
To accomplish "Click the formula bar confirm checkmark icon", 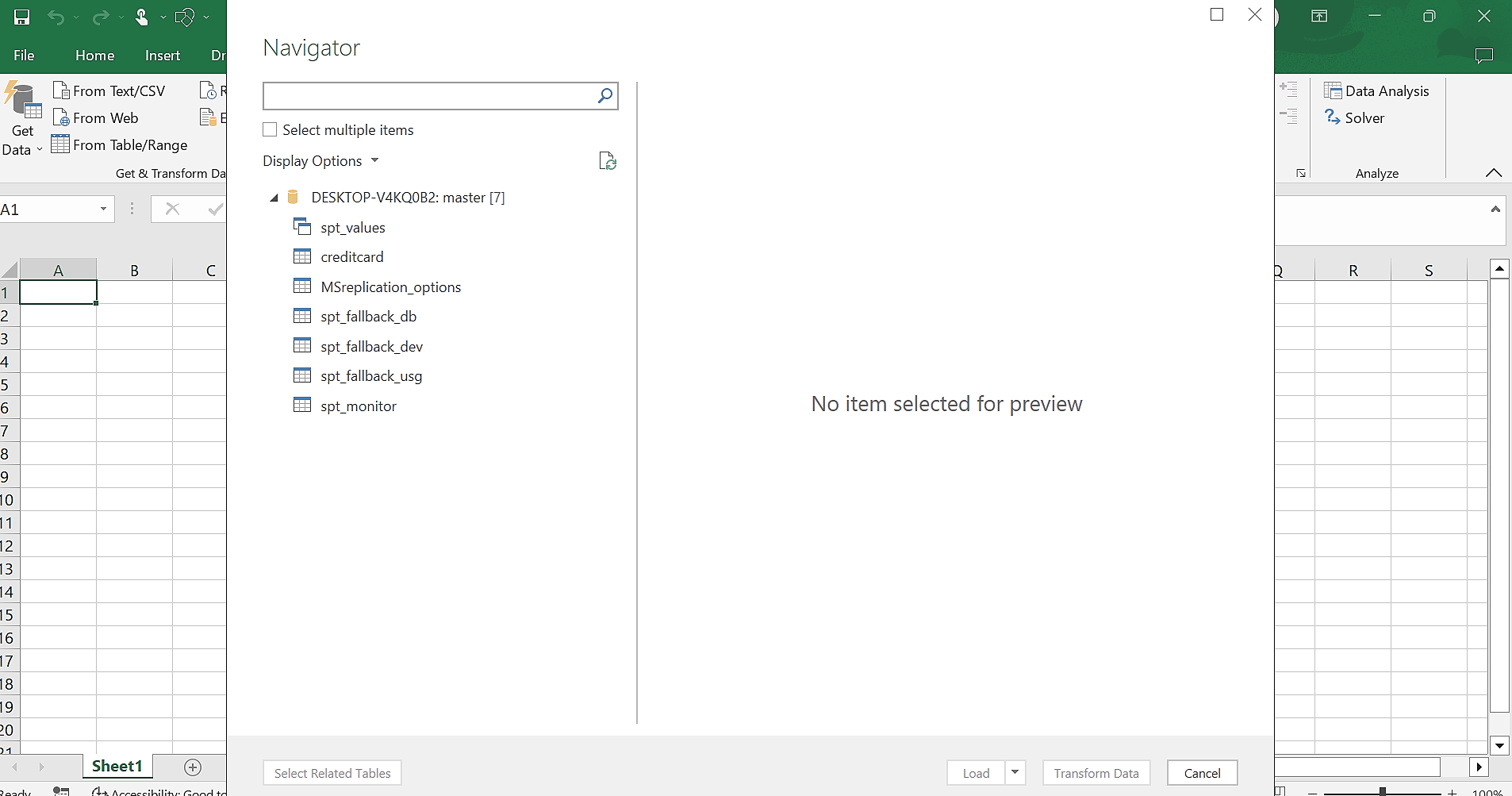I will 215,209.
